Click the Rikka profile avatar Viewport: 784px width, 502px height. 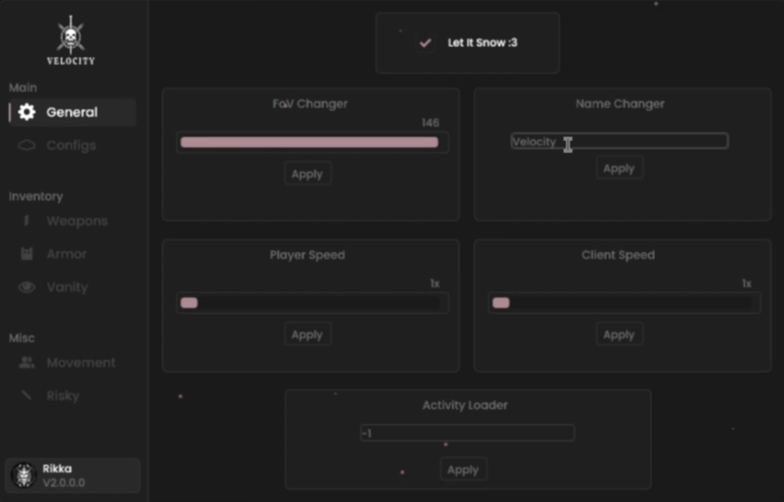(x=24, y=475)
